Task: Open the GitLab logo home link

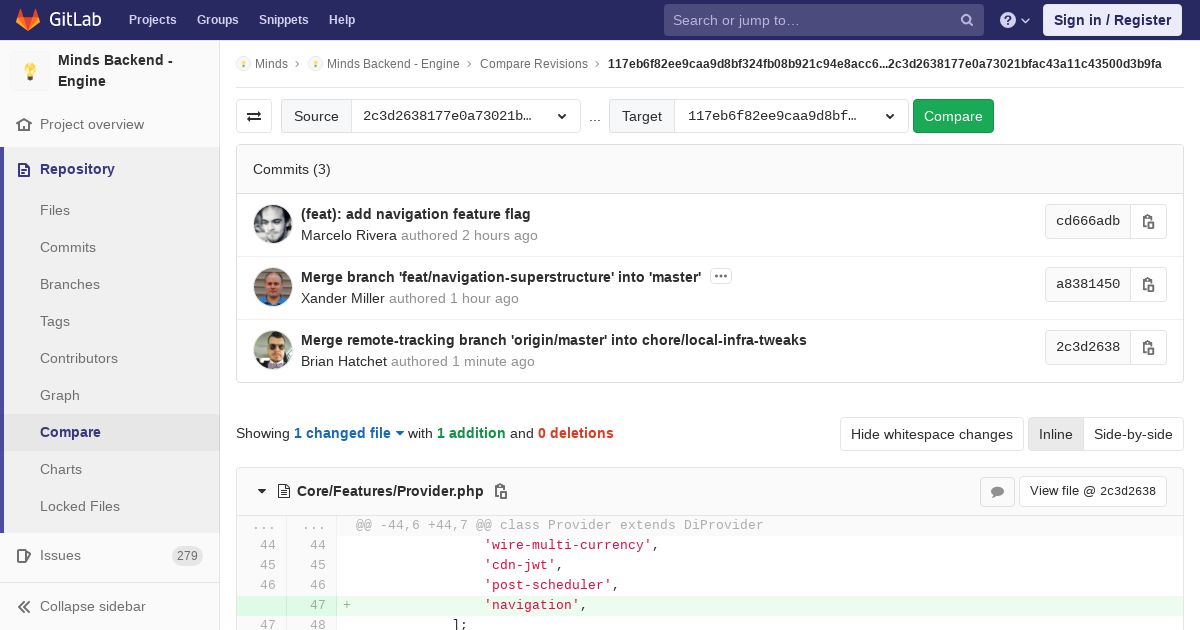Action: click(57, 20)
